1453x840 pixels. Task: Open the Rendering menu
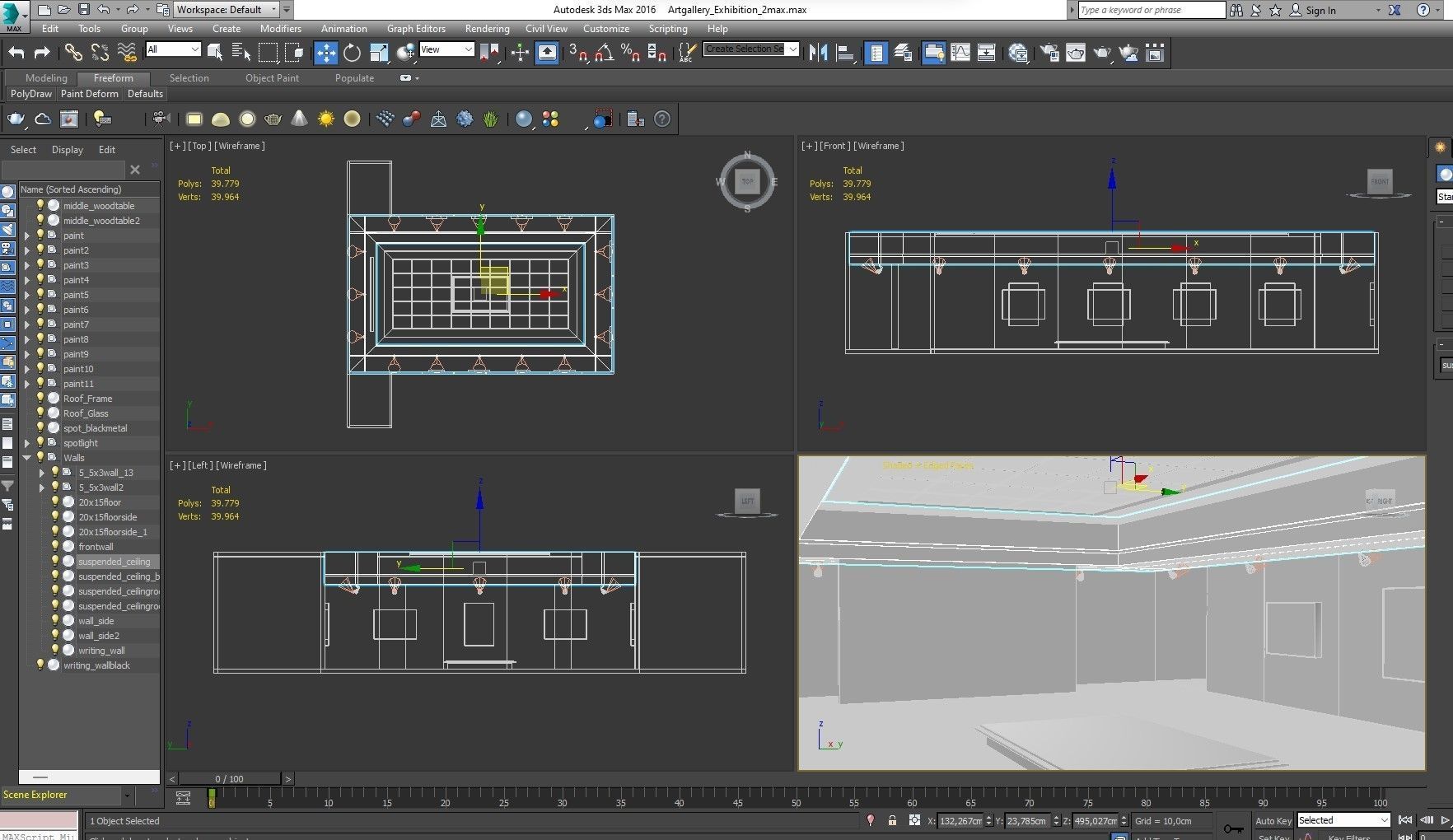point(487,29)
